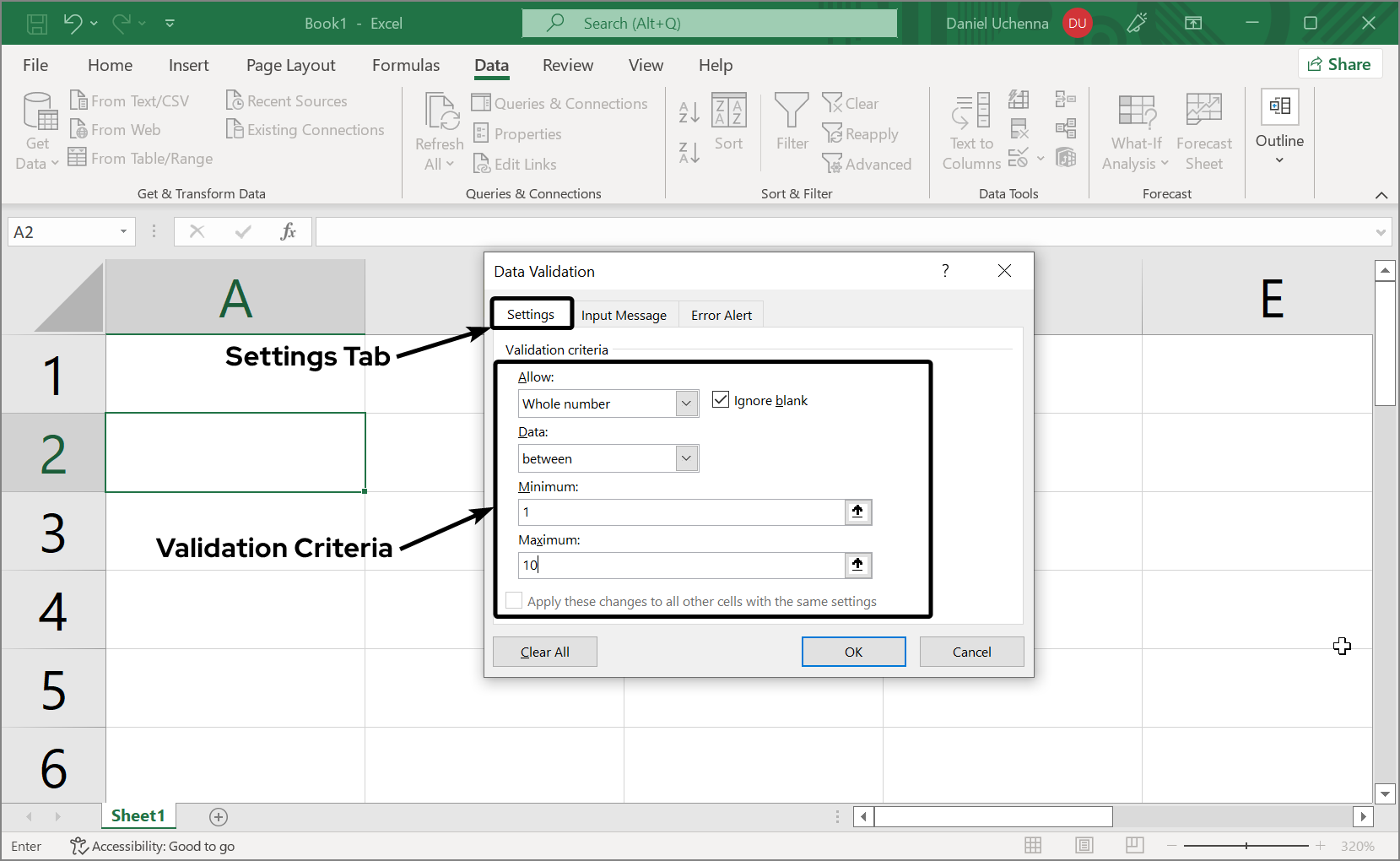Viewport: 1400px width, 861px height.
Task: Open the Data dropdown showing between
Action: tap(685, 458)
